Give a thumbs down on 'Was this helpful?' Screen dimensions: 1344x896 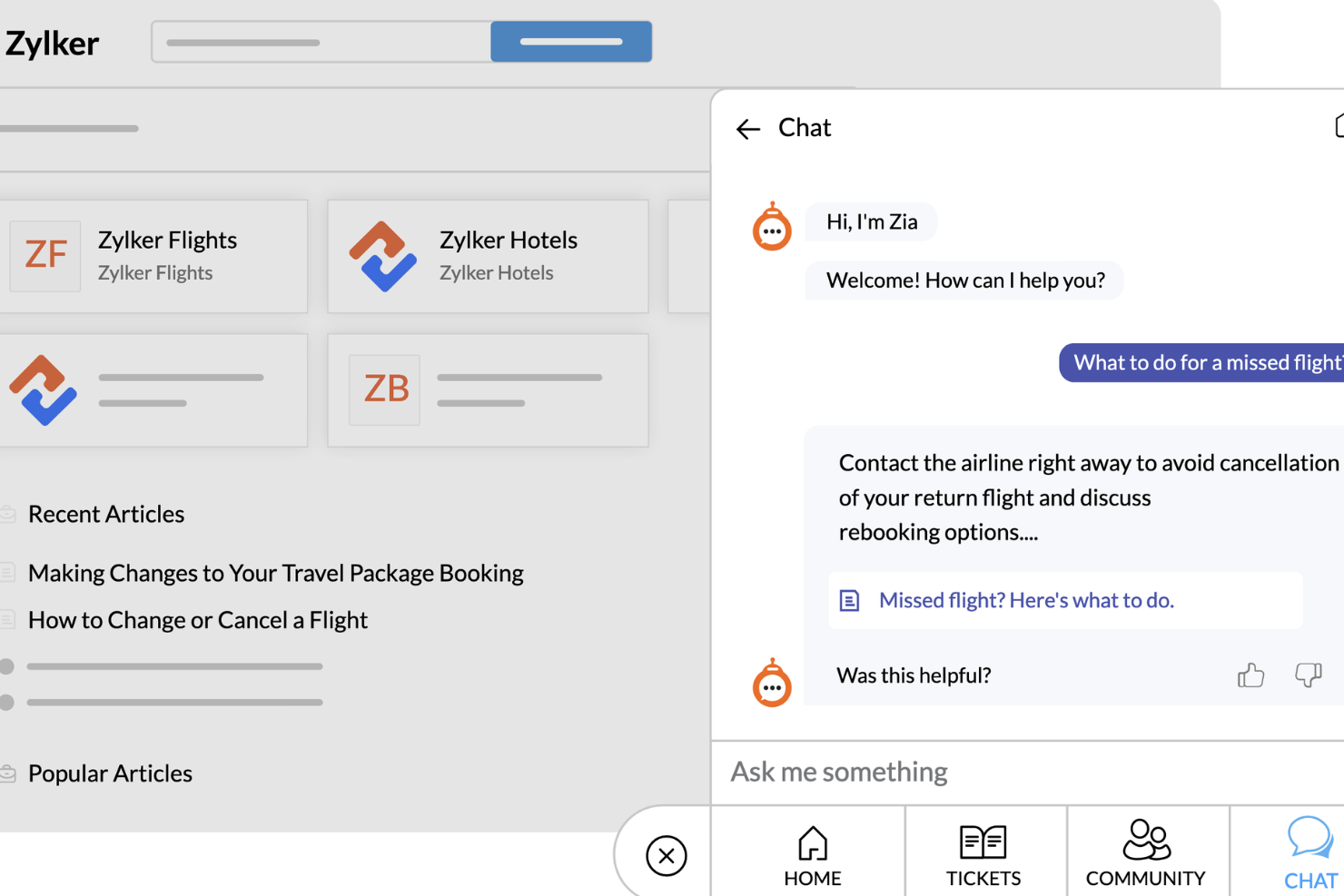pos(1308,675)
